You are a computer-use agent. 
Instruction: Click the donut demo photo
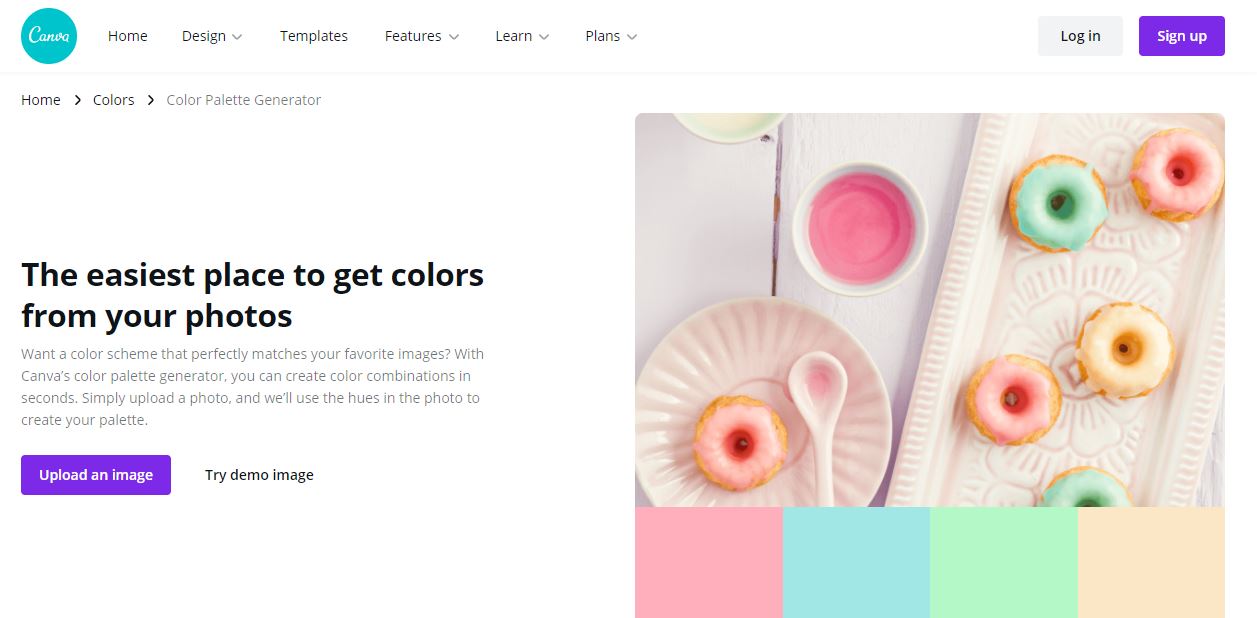click(930, 310)
